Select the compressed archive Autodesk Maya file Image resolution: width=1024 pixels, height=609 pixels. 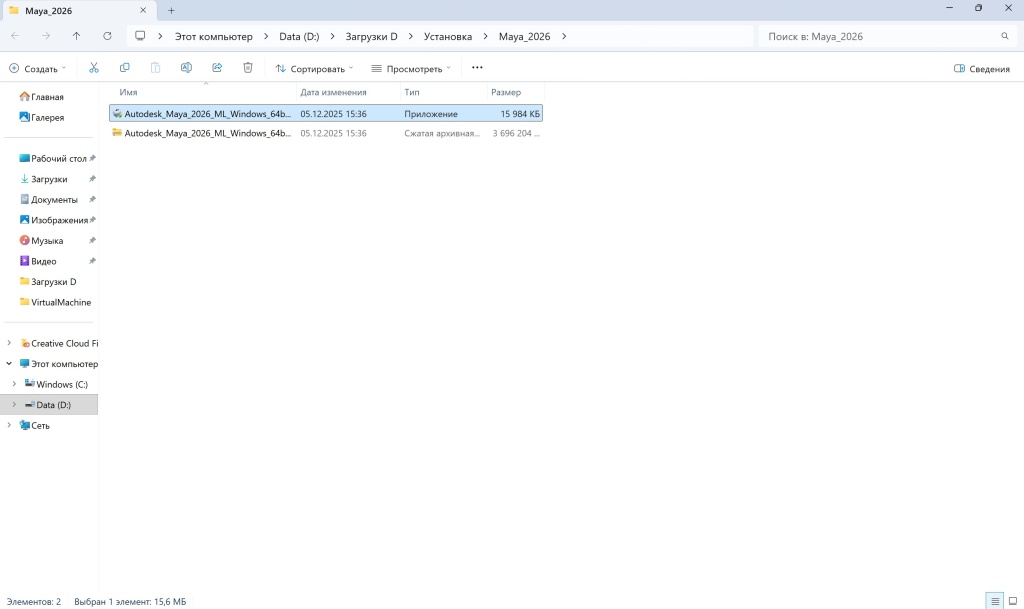(x=207, y=133)
